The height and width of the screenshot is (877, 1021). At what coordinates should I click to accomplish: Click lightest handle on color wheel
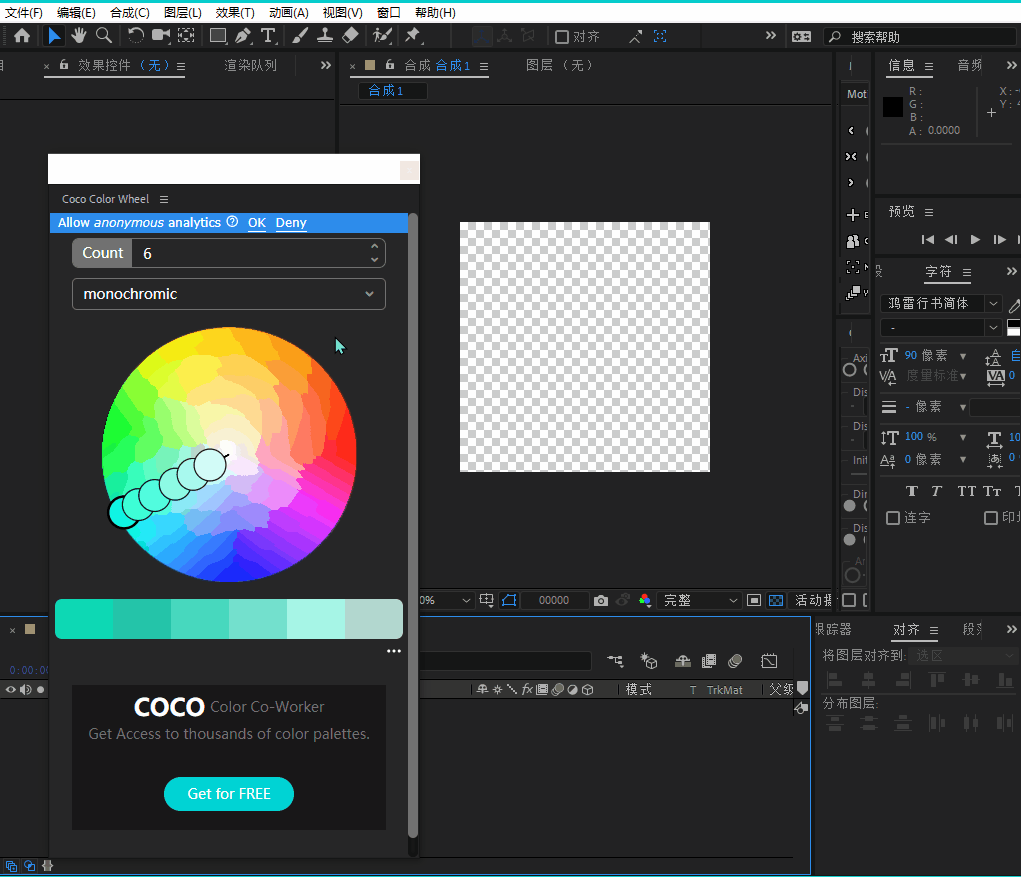210,465
